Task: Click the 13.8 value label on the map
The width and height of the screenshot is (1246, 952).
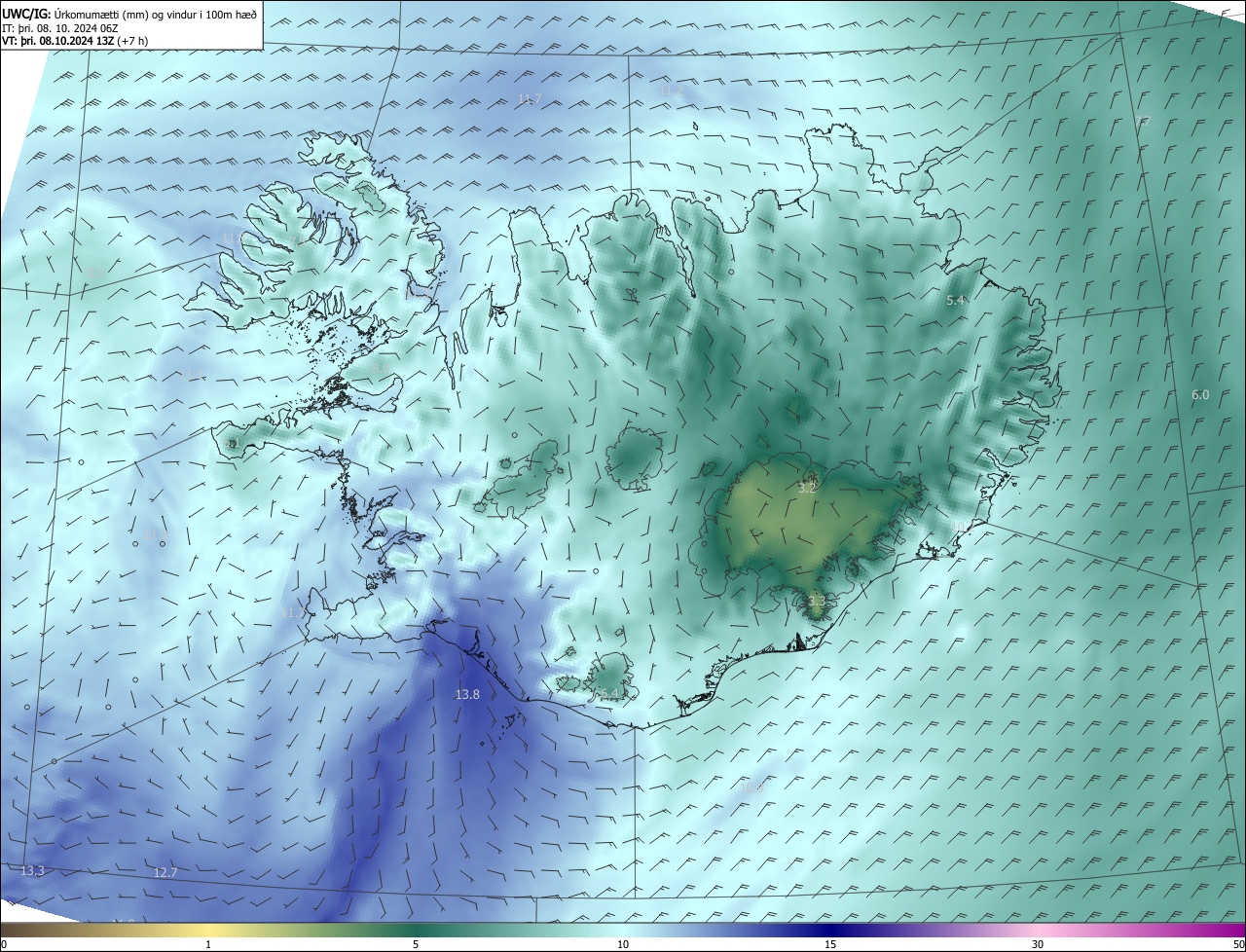Action: click(x=467, y=694)
